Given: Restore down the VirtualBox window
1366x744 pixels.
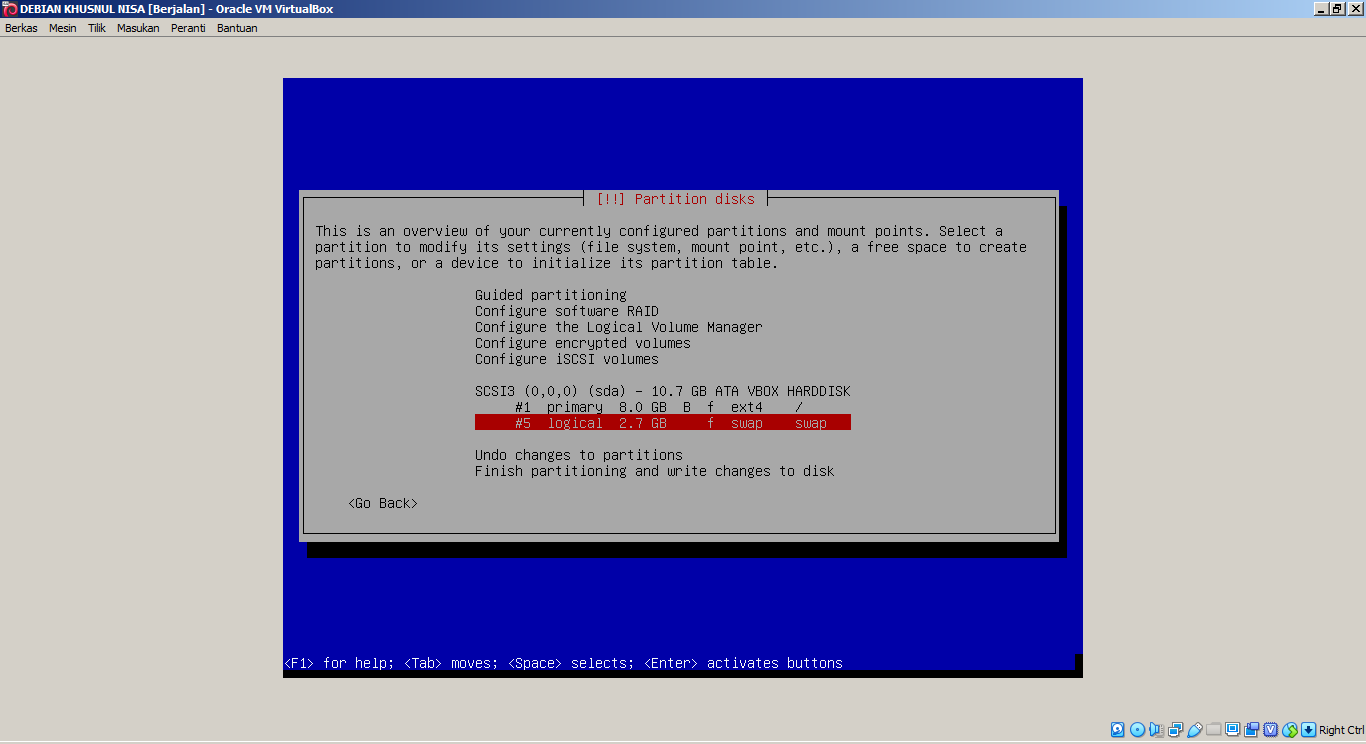Looking at the screenshot, I should point(1337,9).
